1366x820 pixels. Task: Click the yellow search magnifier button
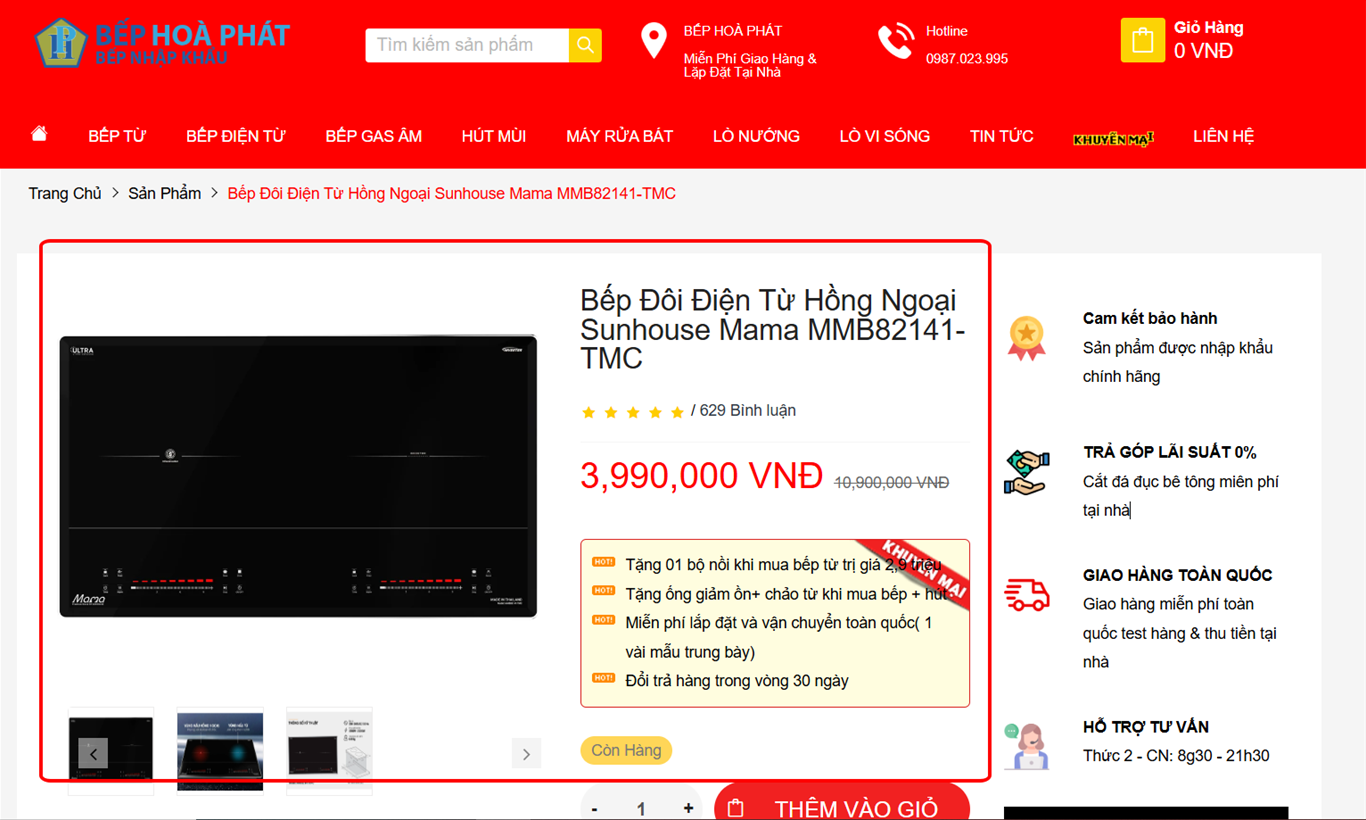point(585,45)
